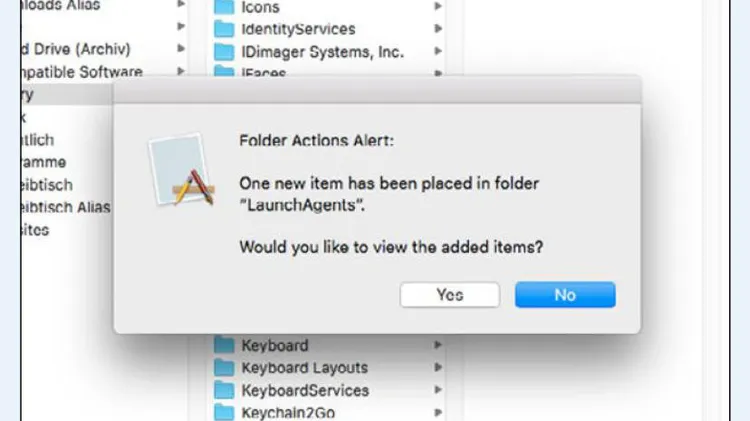
Task: Expand the KeyboardServices folder arrow
Action: coord(437,389)
